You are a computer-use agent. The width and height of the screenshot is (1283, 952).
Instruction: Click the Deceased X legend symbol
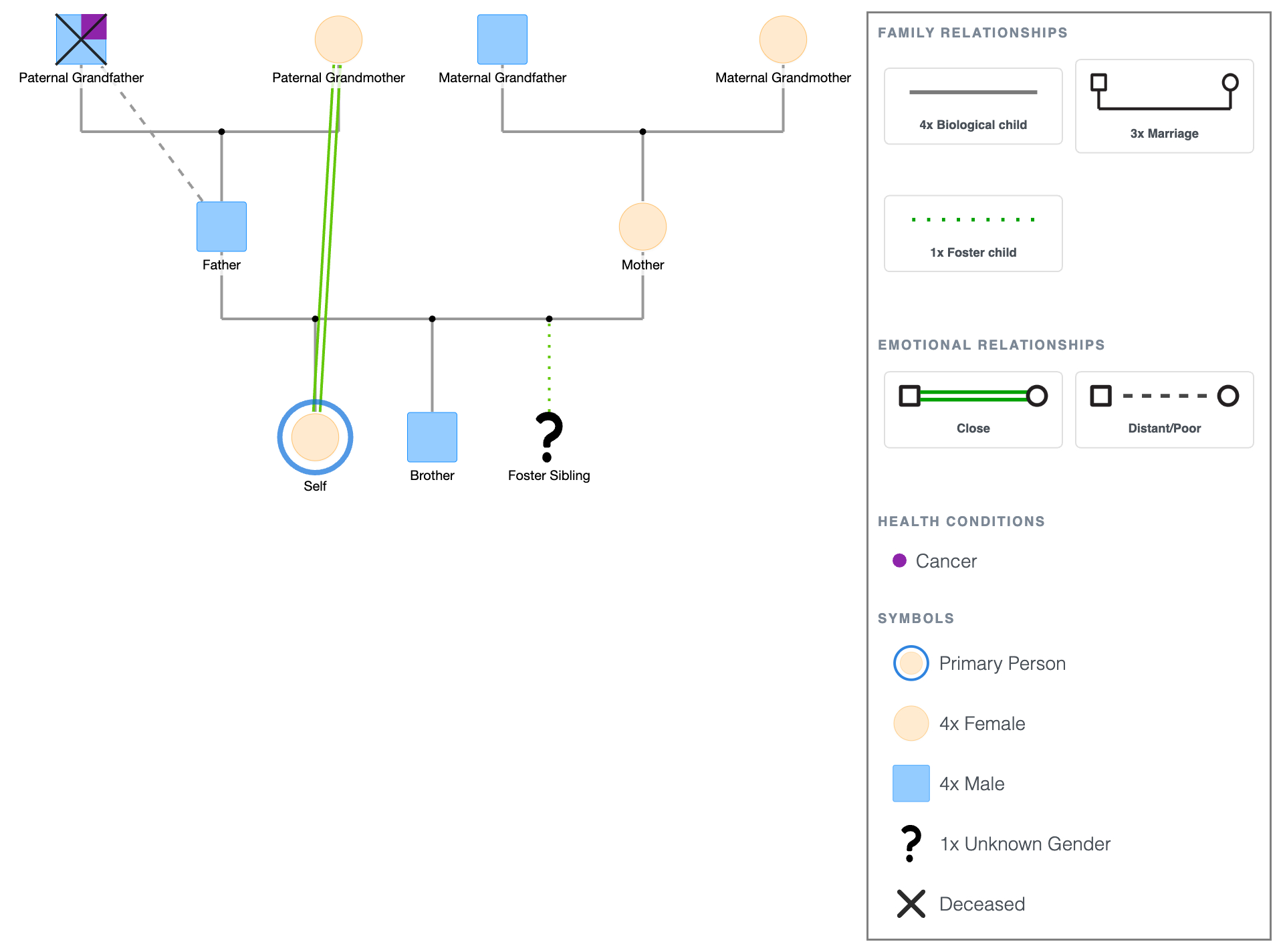coord(911,904)
